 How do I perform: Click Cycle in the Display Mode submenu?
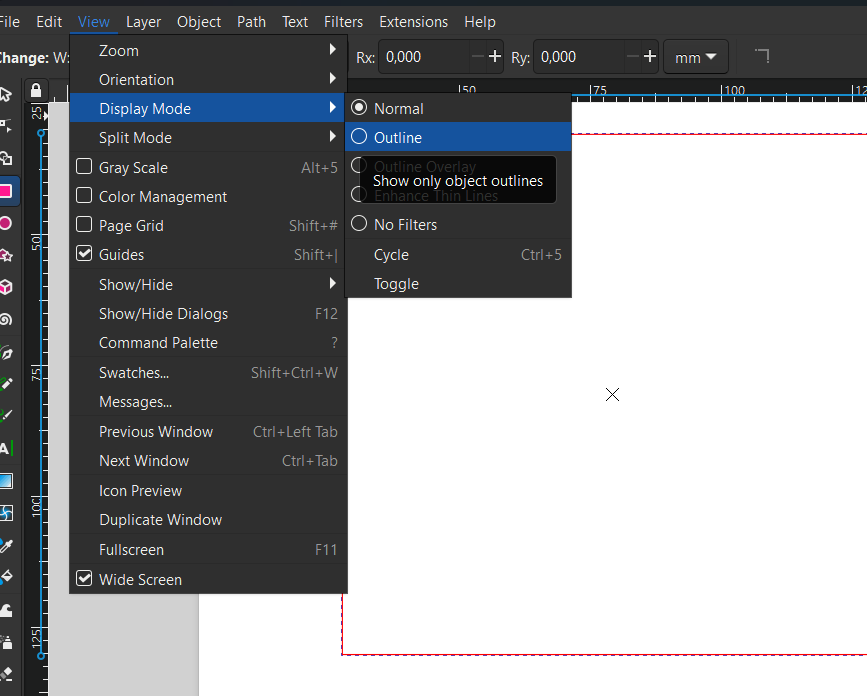click(x=458, y=255)
